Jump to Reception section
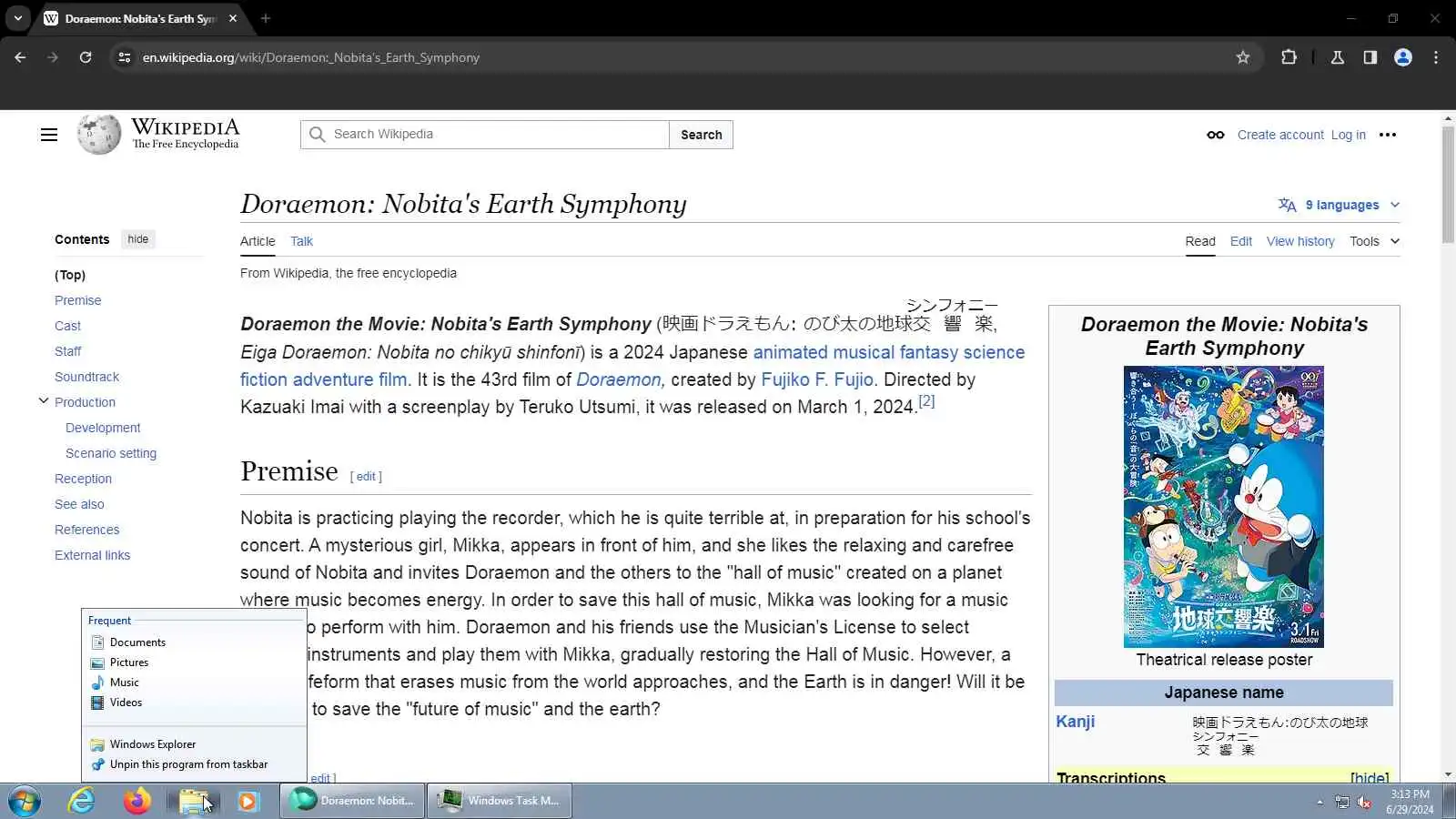This screenshot has width=1456, height=819. click(83, 479)
